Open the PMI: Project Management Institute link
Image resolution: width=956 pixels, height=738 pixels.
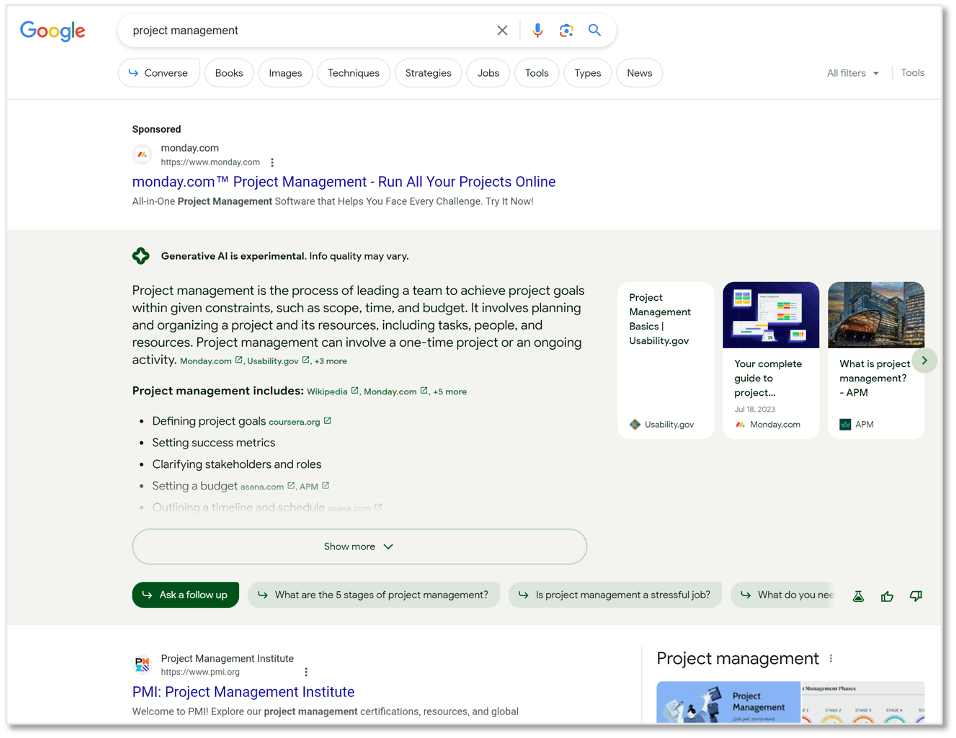pos(243,692)
